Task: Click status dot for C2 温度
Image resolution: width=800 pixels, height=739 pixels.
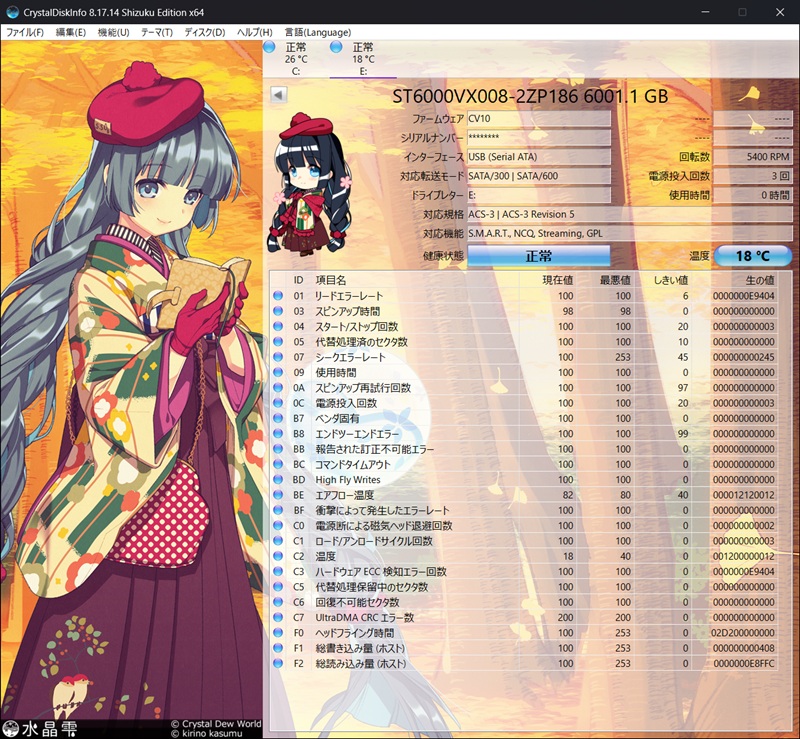Action: 278,556
